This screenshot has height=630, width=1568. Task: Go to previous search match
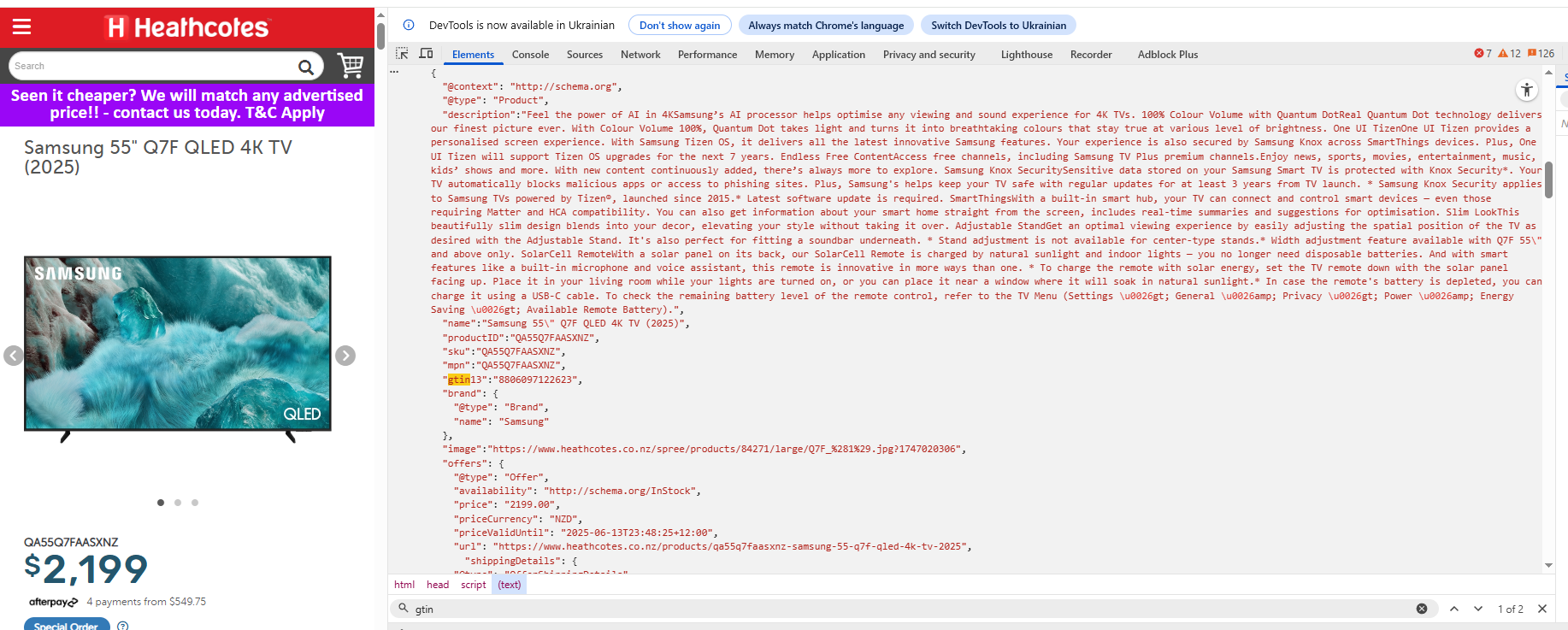click(1454, 609)
